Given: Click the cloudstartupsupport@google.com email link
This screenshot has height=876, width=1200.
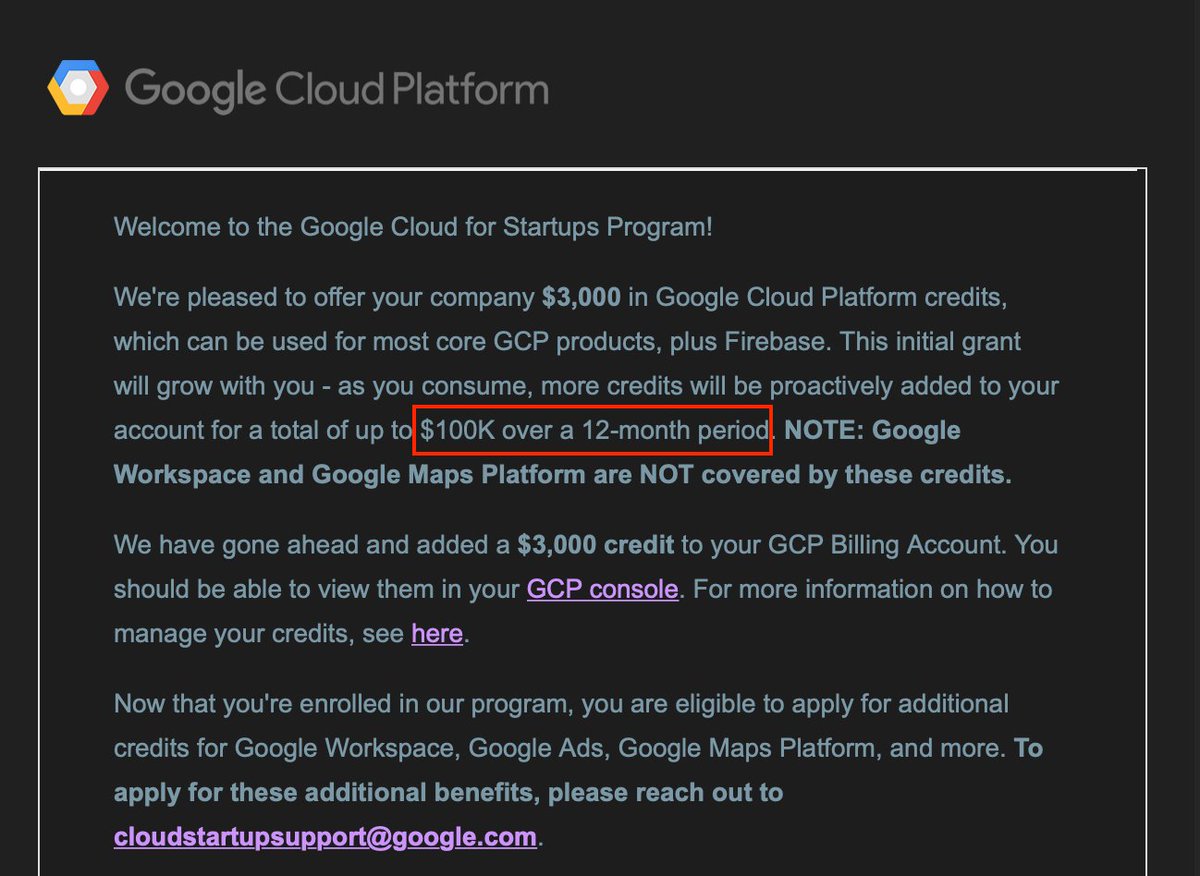Looking at the screenshot, I should pos(326,836).
